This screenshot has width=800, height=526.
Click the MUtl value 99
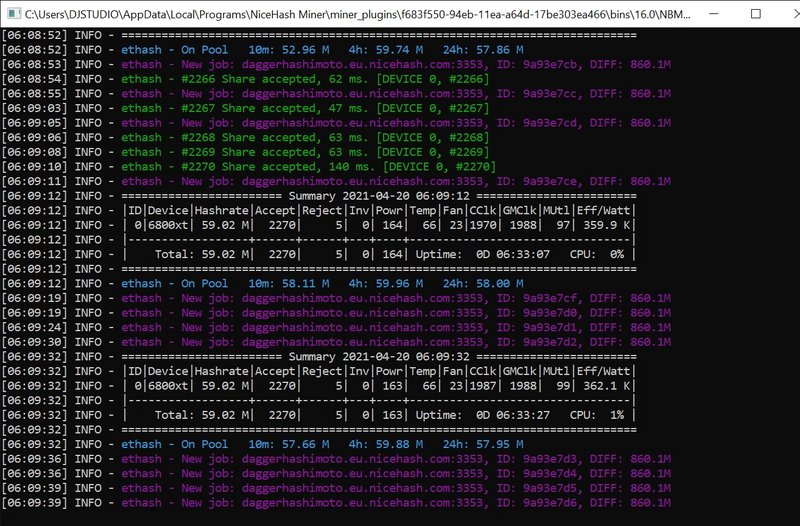[x=563, y=386]
